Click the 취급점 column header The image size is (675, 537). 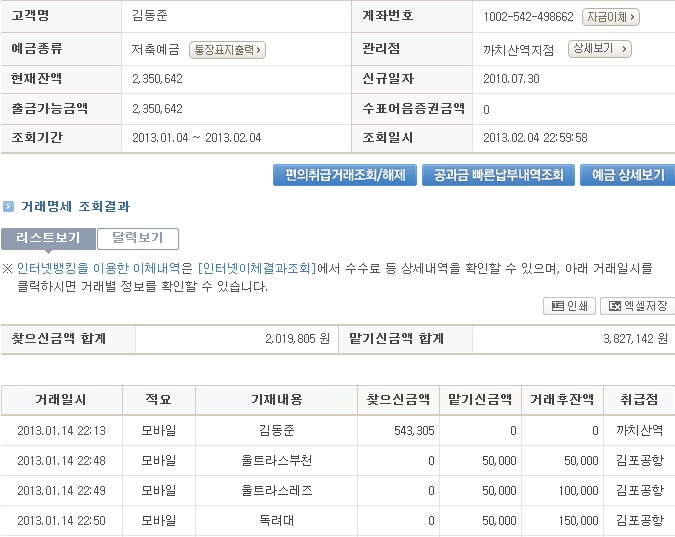[639, 400]
